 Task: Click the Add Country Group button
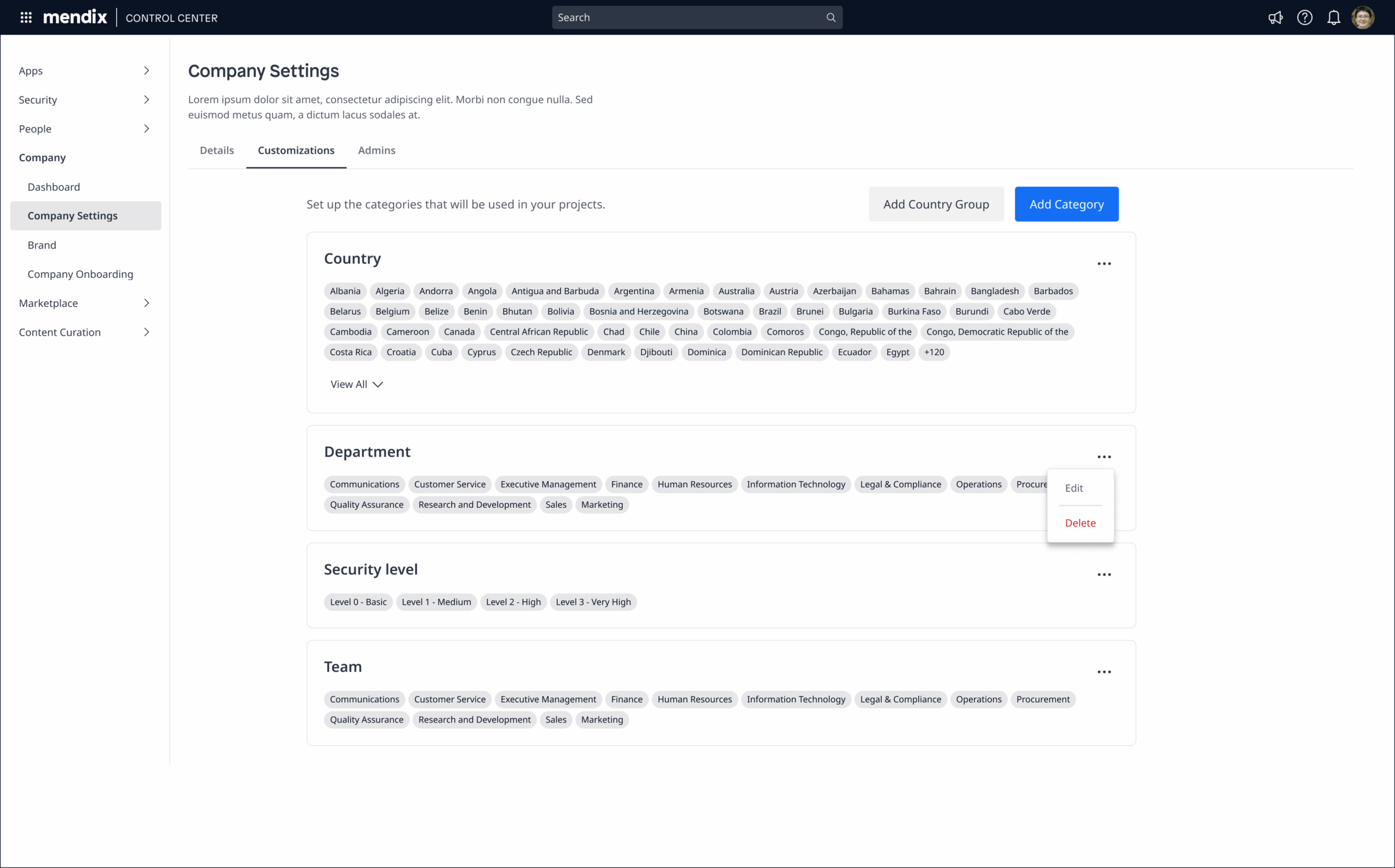[936, 204]
